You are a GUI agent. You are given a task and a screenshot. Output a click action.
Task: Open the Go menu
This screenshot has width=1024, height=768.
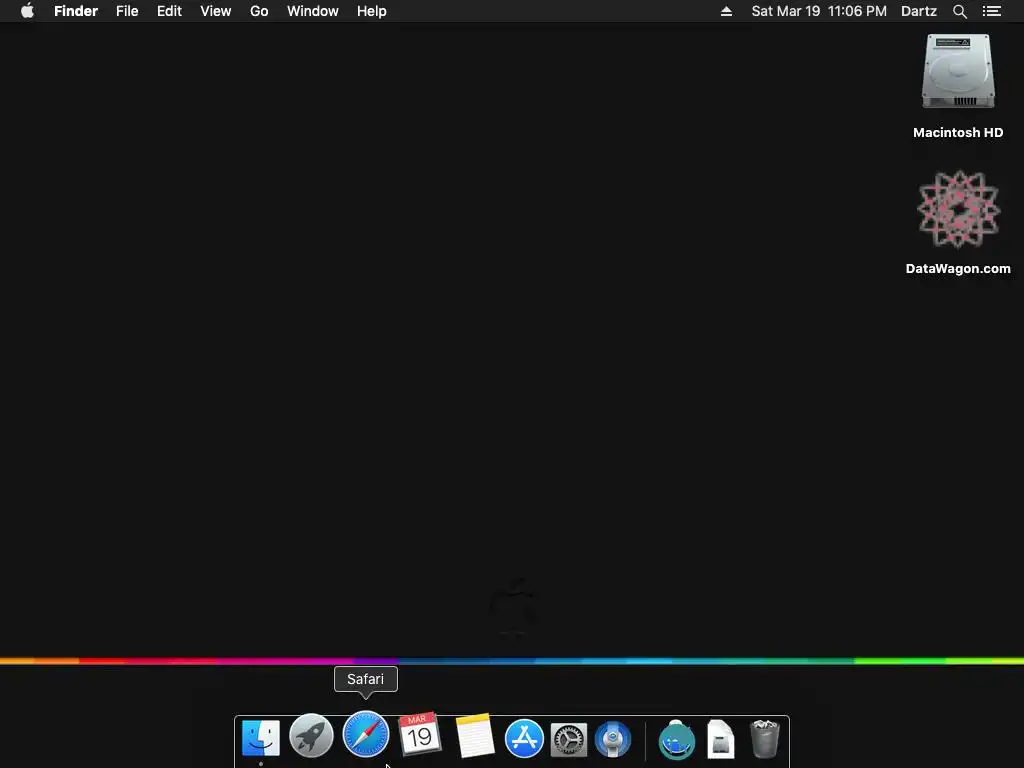point(259,11)
